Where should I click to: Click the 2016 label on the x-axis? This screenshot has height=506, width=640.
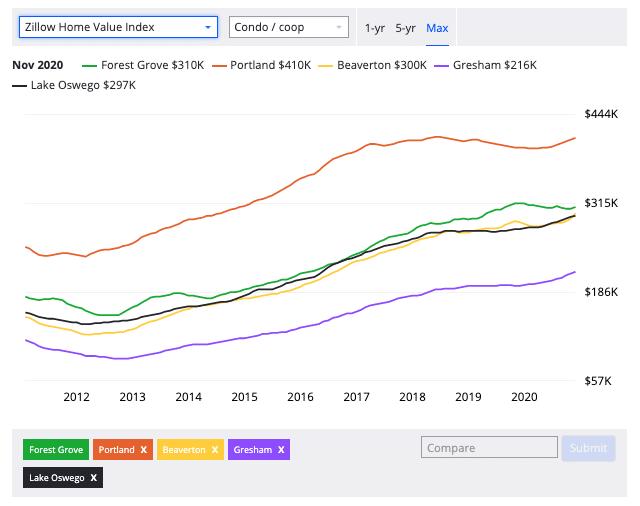[x=300, y=397]
